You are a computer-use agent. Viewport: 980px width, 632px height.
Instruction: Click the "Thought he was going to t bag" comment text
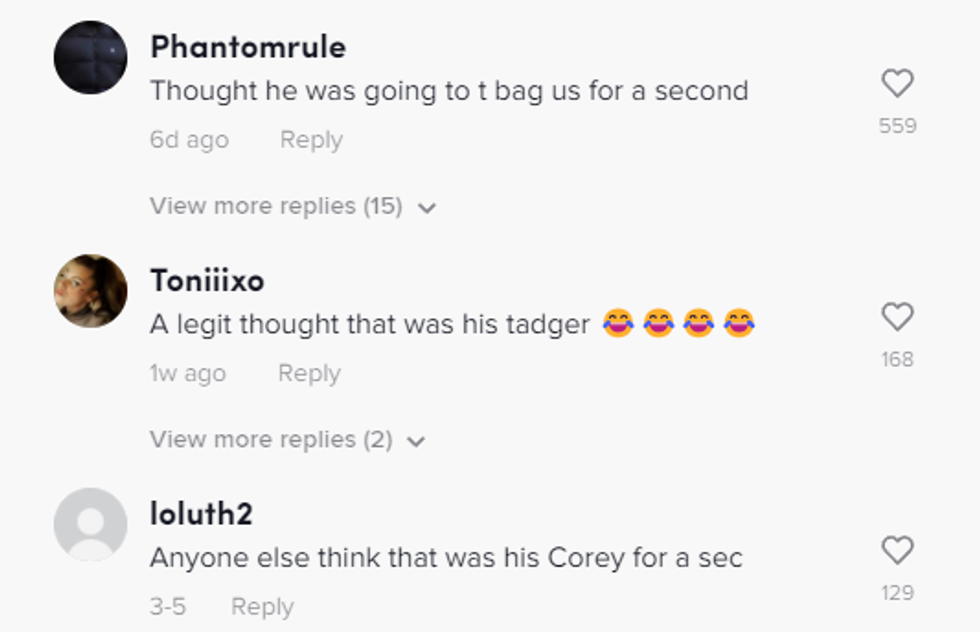tap(449, 91)
